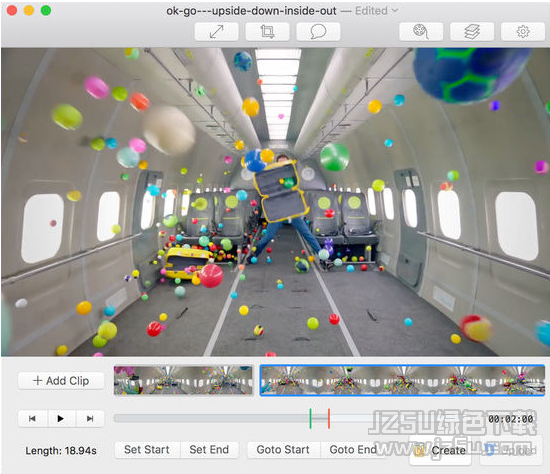The width and height of the screenshot is (550, 474).
Task: Open the gear settings button
Action: pyautogui.click(x=523, y=32)
